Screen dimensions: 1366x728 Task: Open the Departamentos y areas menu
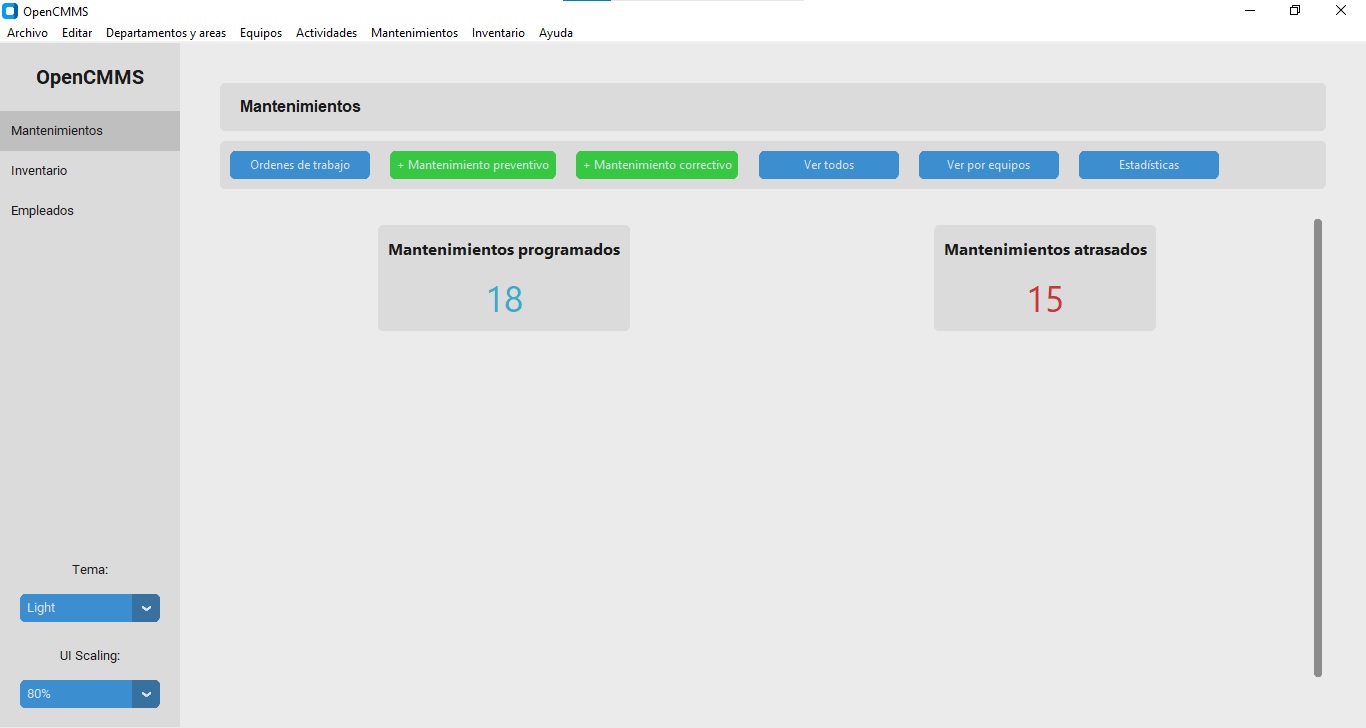tap(166, 32)
